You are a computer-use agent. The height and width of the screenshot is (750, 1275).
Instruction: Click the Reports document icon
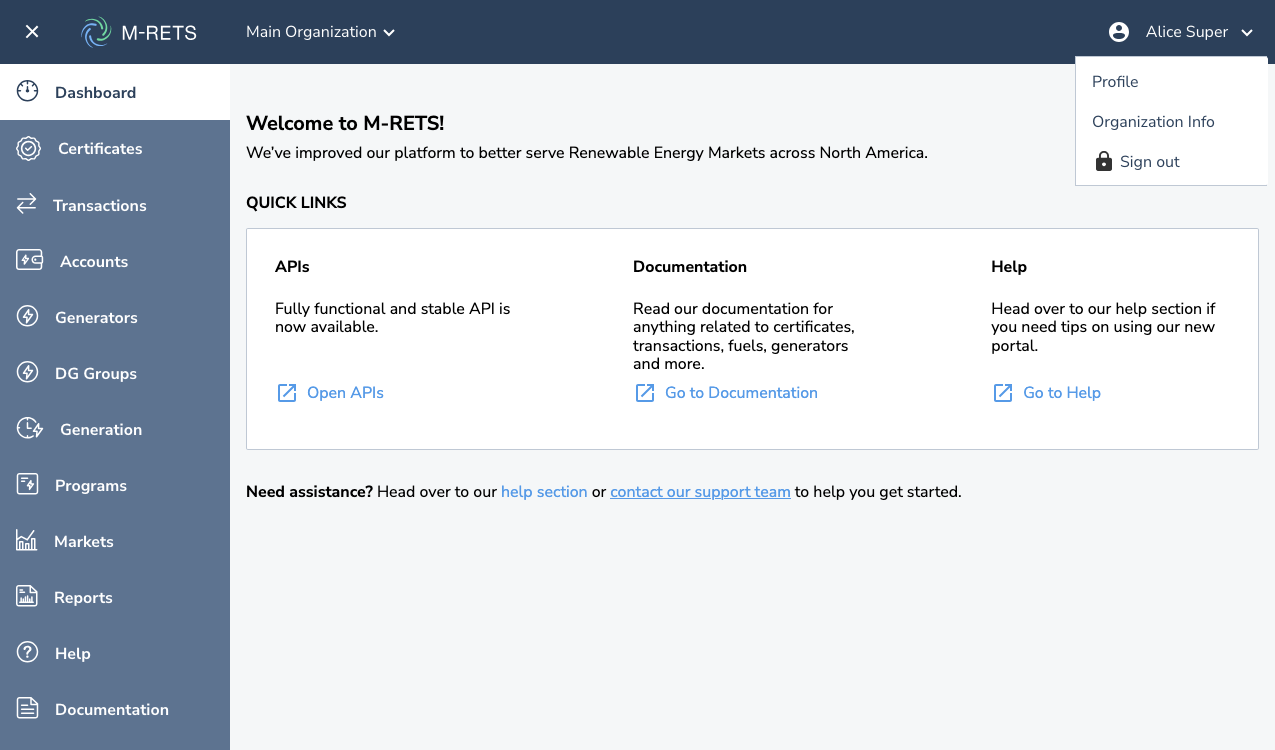[x=27, y=597]
